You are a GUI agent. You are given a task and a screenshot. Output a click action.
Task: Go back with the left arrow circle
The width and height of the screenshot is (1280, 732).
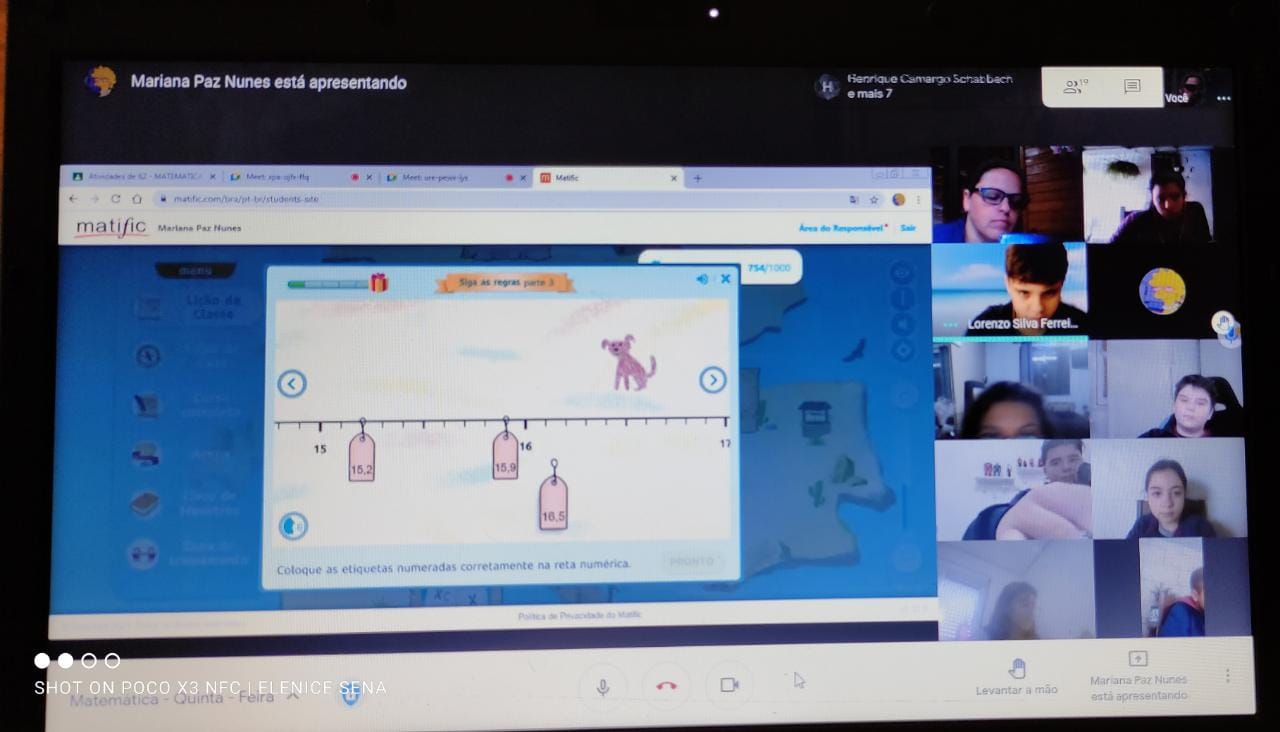(x=291, y=384)
